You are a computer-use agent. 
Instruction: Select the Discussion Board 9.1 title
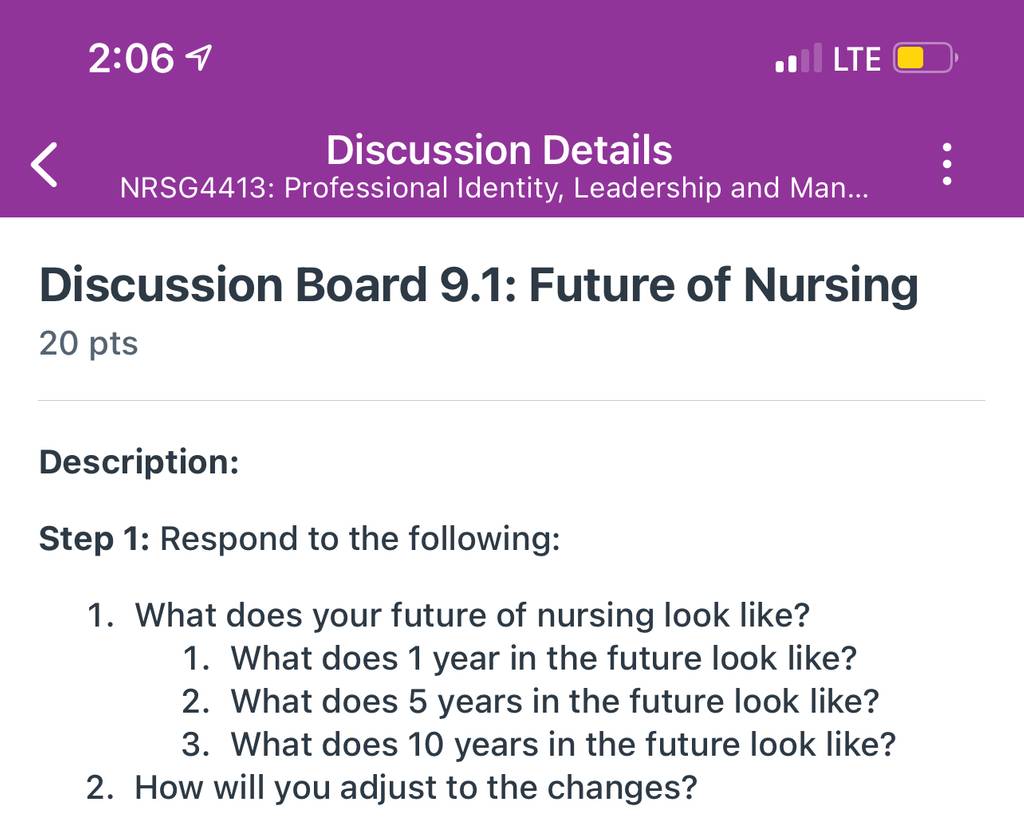pos(479,285)
